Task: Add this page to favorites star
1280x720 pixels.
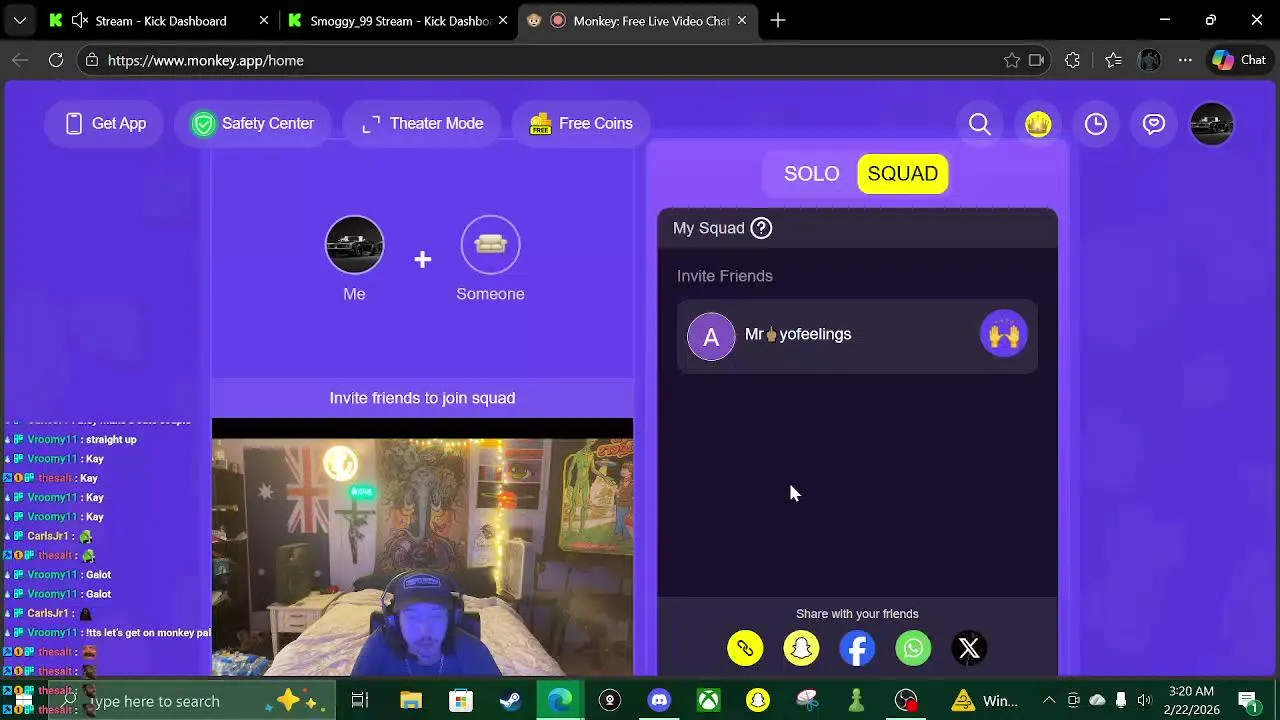Action: click(x=1012, y=61)
